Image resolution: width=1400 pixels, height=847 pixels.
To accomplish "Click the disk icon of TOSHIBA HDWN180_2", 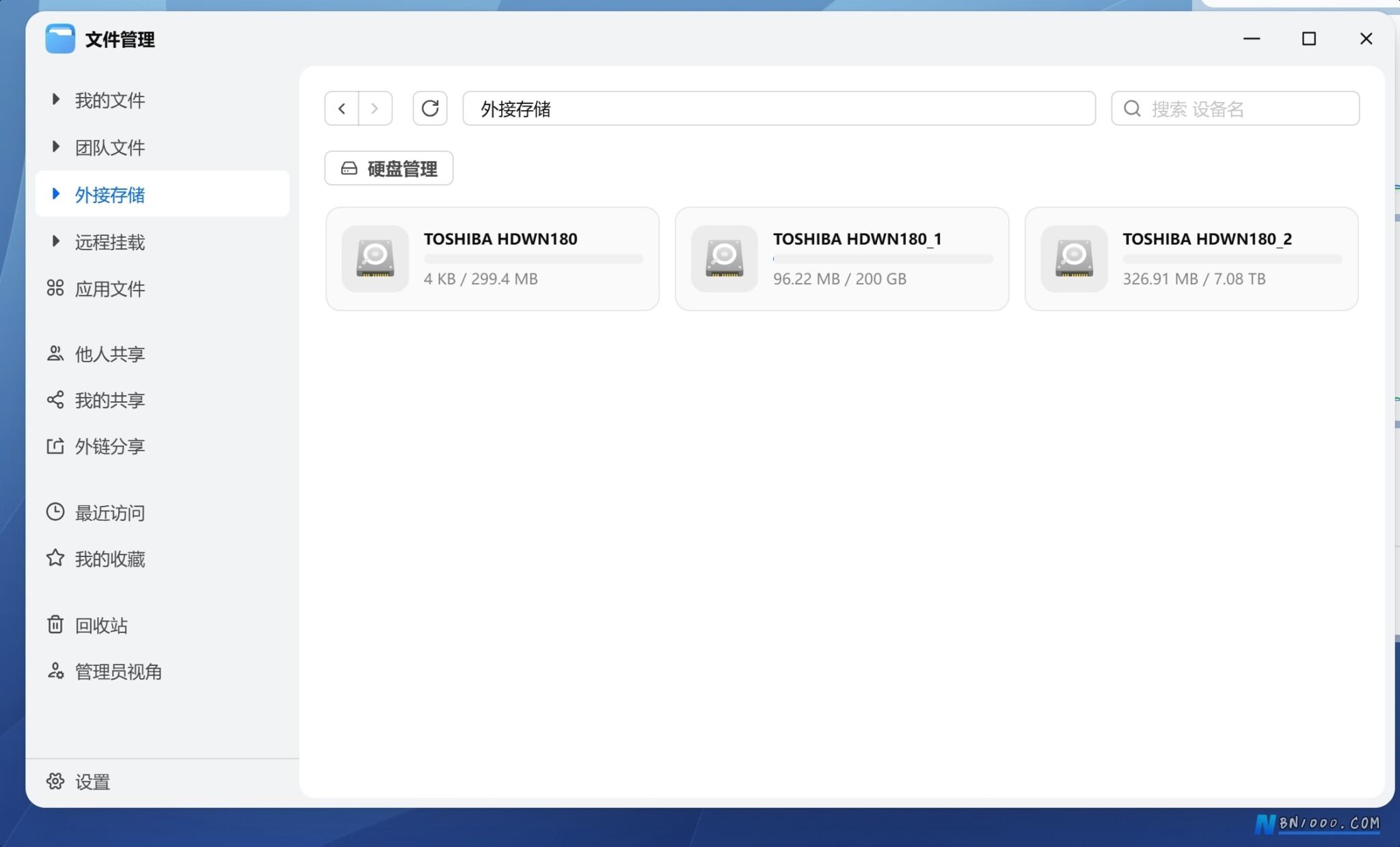I will coord(1075,259).
